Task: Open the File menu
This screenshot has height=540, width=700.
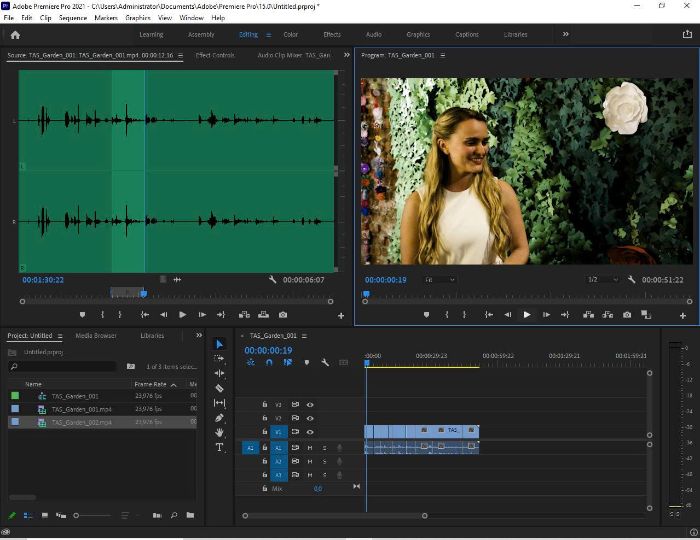Action: click(8, 18)
